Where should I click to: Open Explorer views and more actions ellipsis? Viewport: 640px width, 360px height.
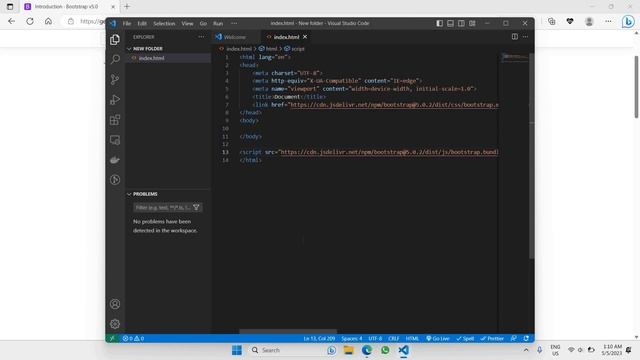(201, 37)
